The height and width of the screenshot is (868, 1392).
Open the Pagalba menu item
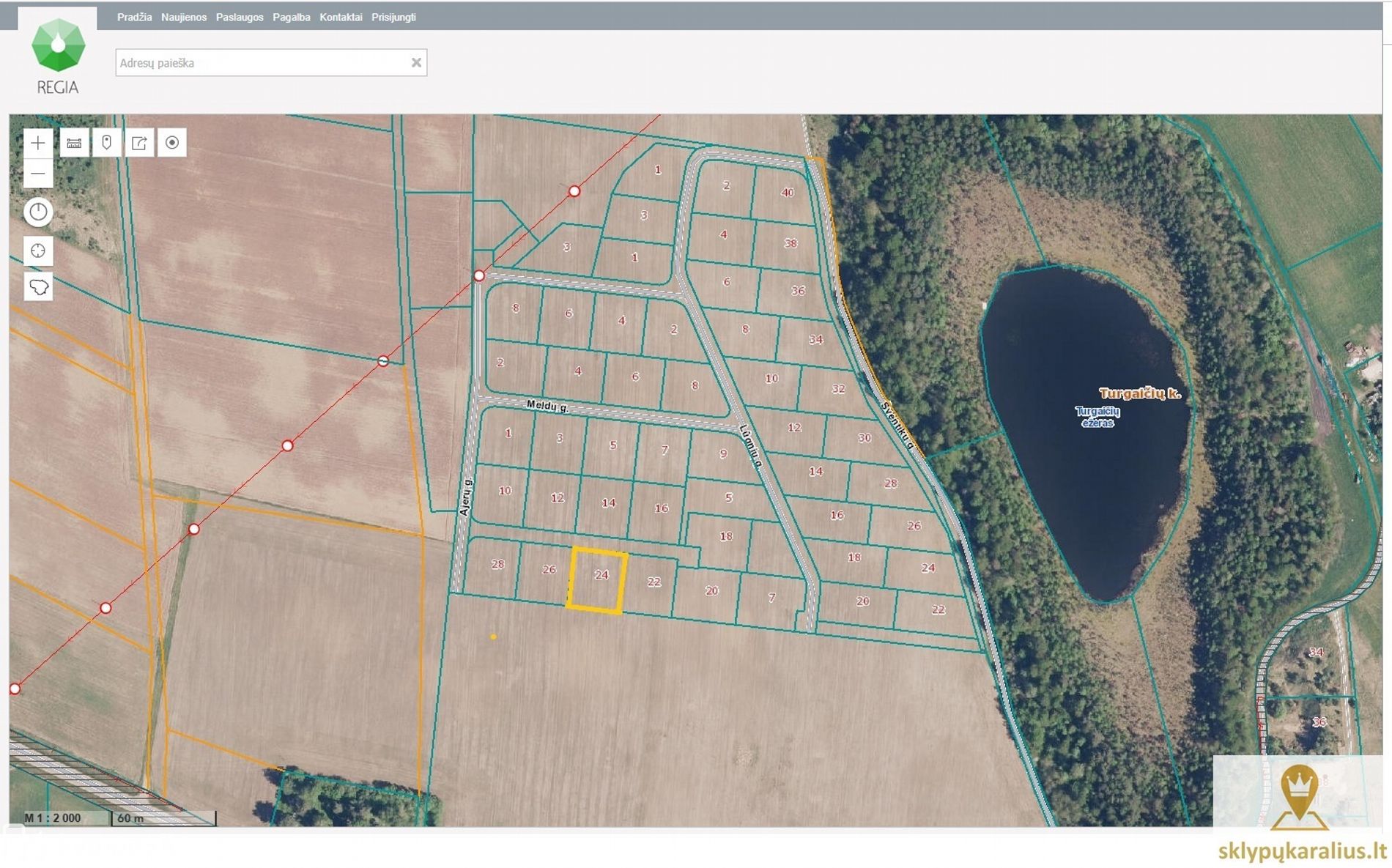coord(292,17)
